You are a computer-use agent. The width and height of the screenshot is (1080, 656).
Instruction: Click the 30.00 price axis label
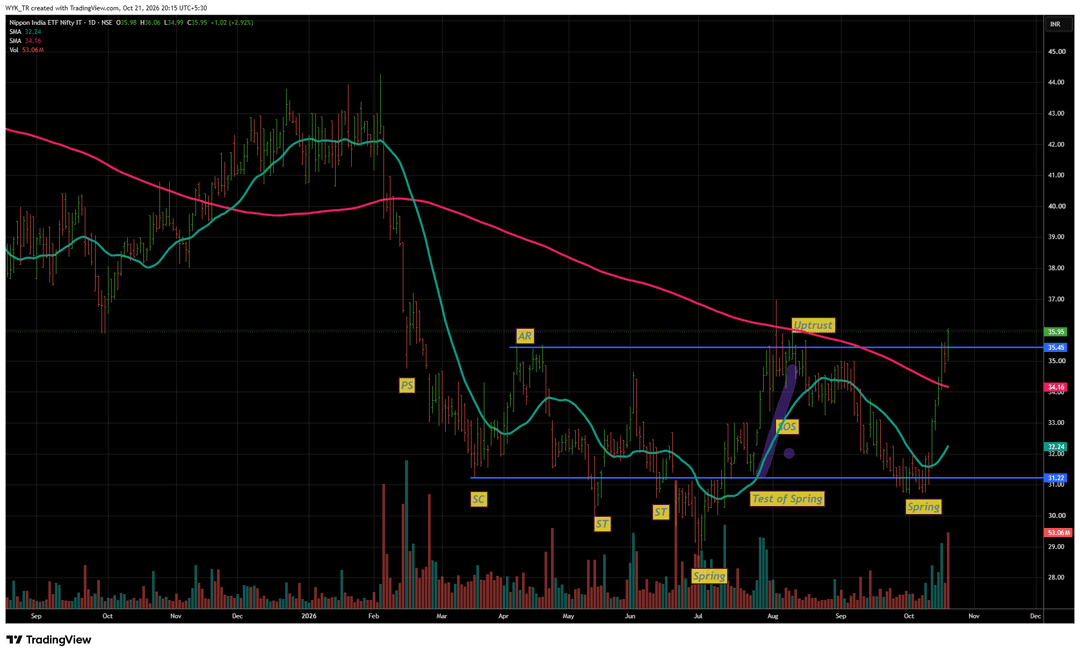(x=1056, y=516)
